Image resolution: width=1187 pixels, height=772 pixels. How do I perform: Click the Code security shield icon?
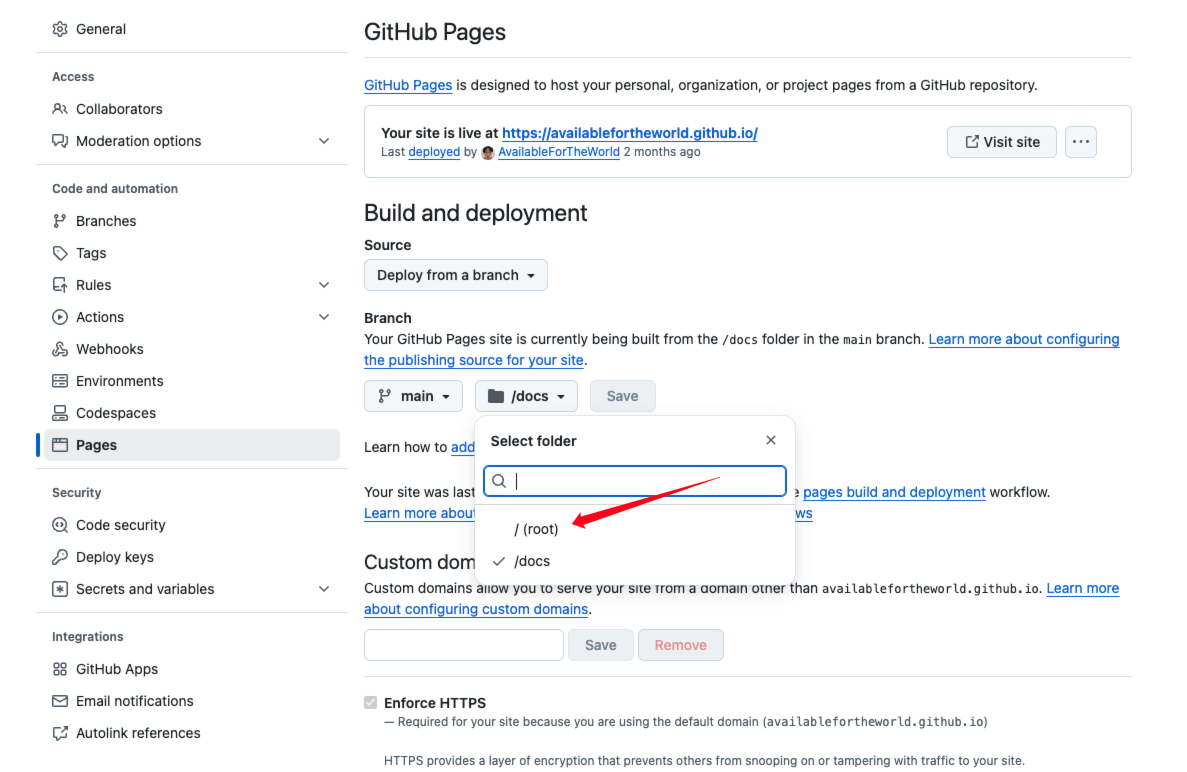pos(60,525)
